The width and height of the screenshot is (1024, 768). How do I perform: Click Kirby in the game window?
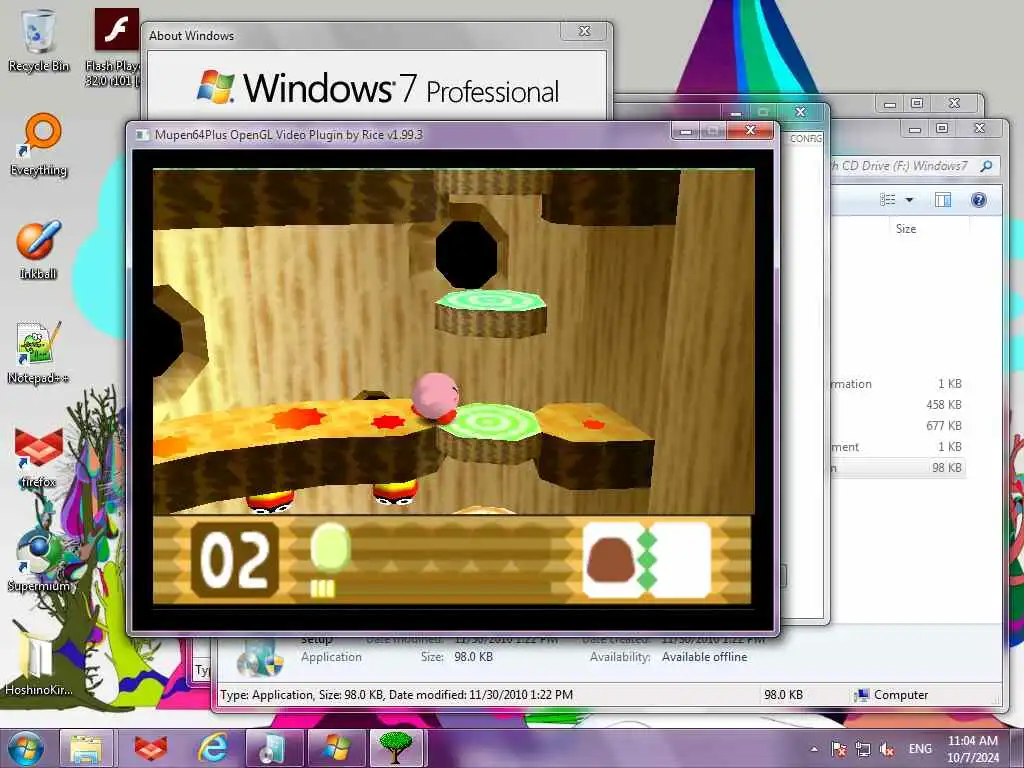pyautogui.click(x=435, y=396)
